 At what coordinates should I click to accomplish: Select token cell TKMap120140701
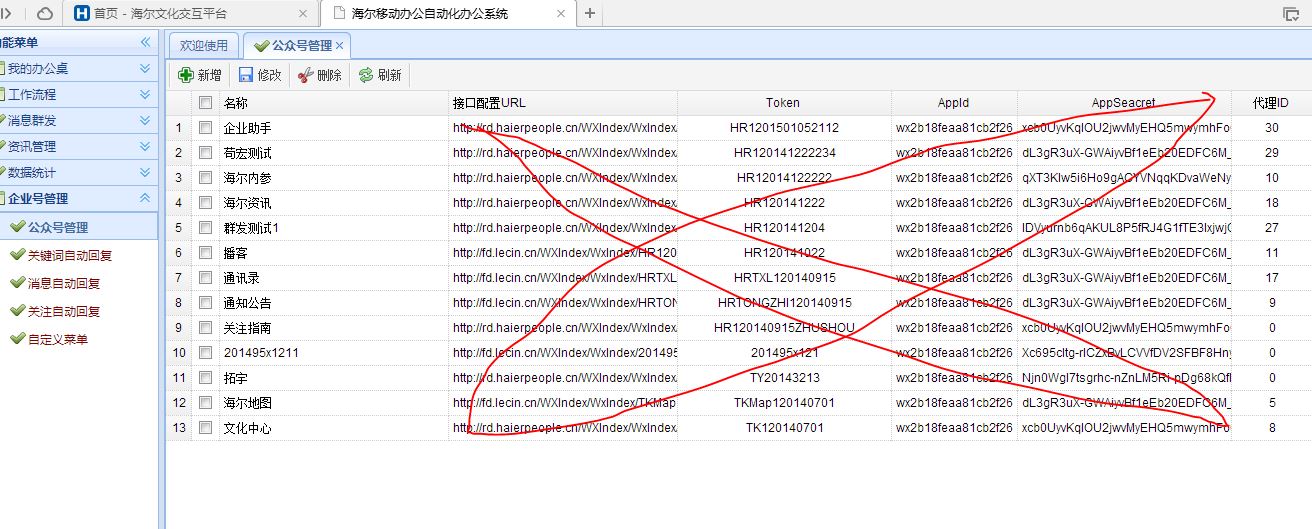pyautogui.click(x=784, y=403)
